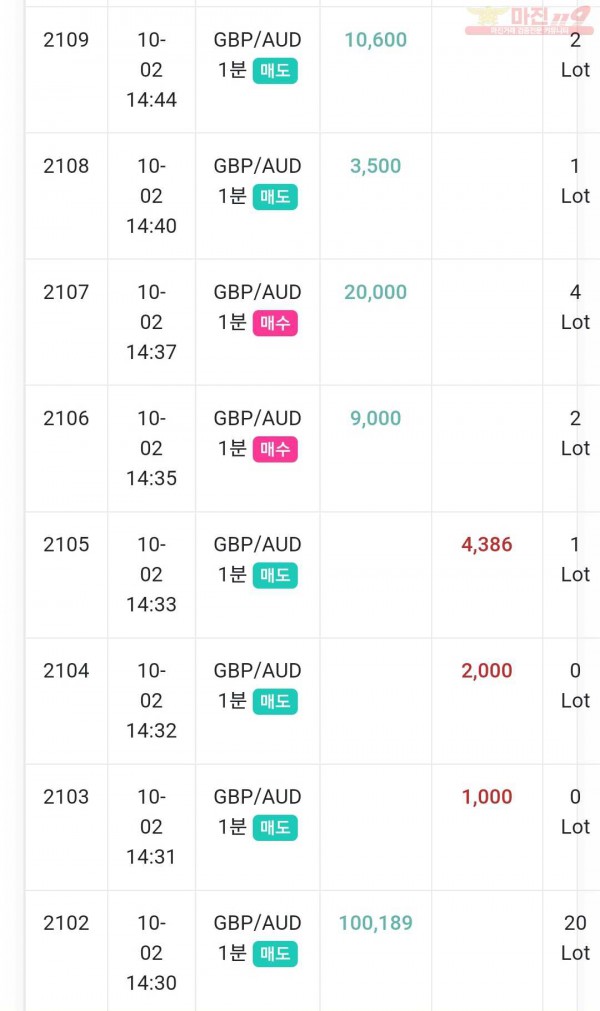Click the 매도 badge in row 2108
The height and width of the screenshot is (1011, 600).
(x=275, y=197)
